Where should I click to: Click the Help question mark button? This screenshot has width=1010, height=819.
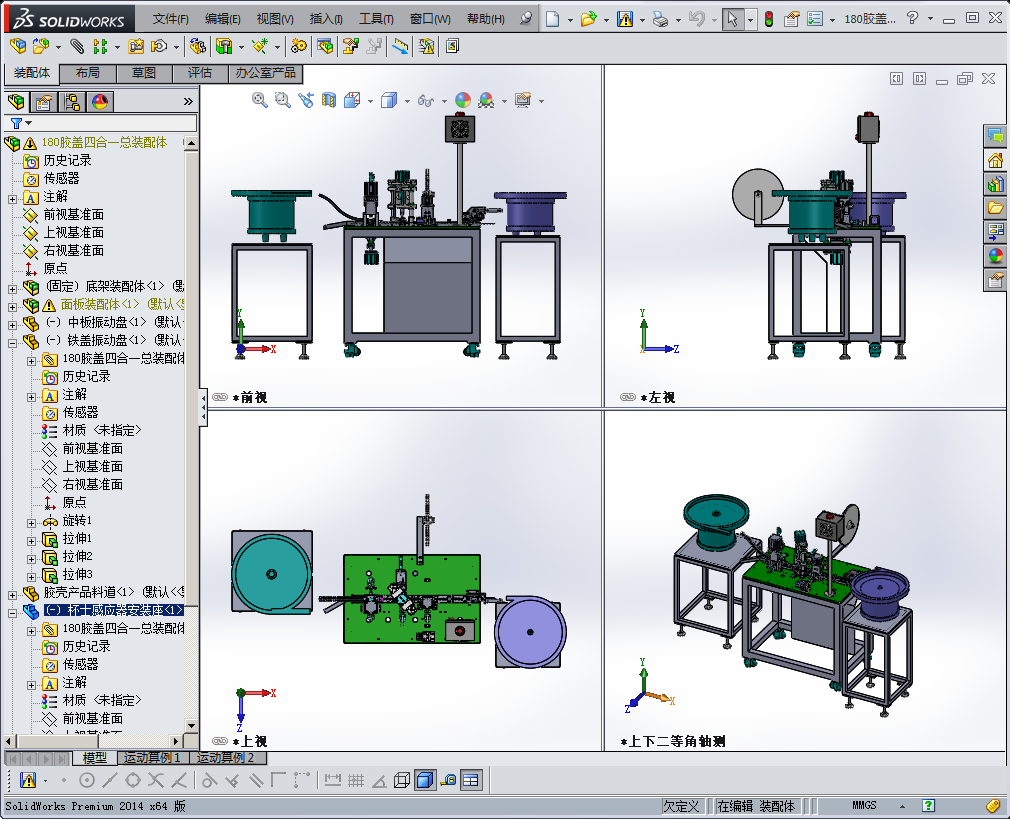coord(912,18)
